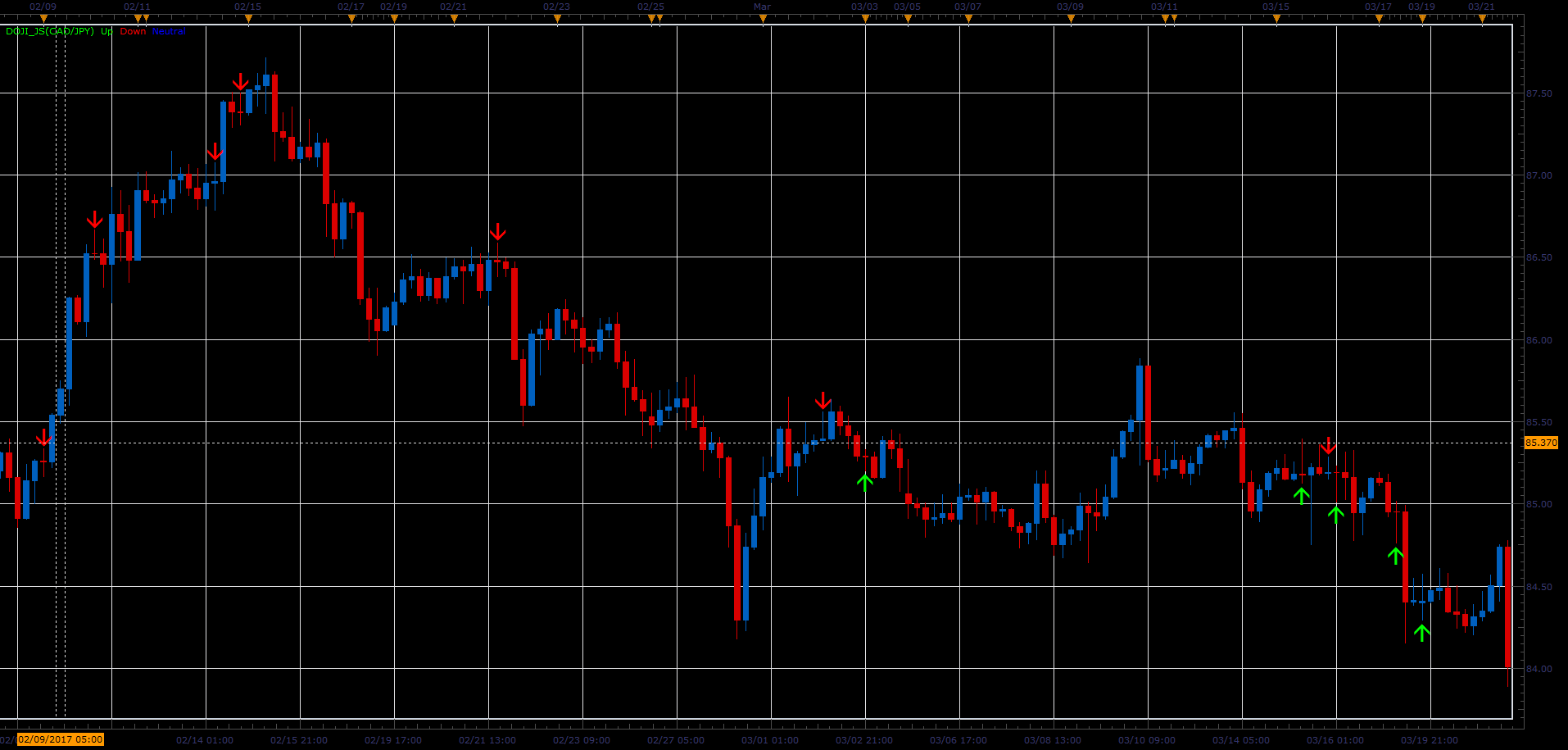Click the orange day marker under 02/09
Image resolution: width=1568 pixels, height=750 pixels.
[43, 18]
